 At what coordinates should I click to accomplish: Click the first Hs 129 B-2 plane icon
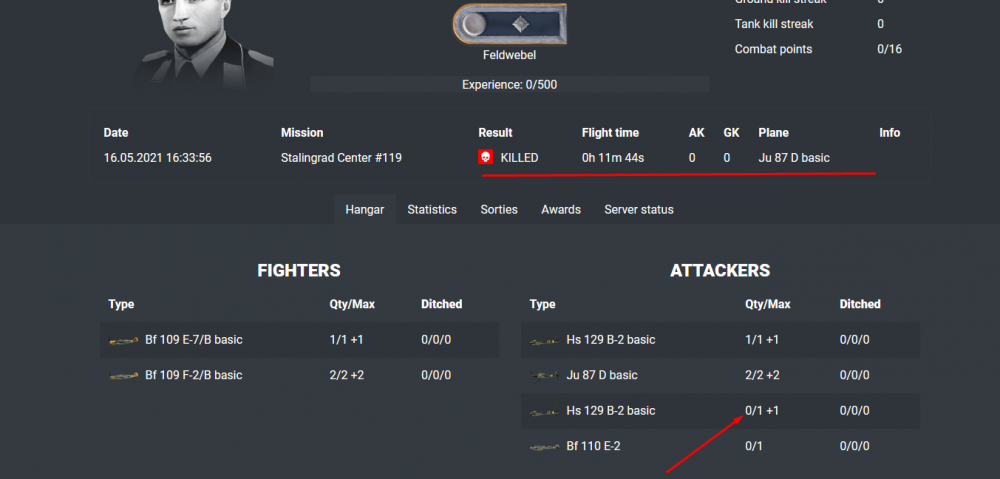pyautogui.click(x=544, y=340)
